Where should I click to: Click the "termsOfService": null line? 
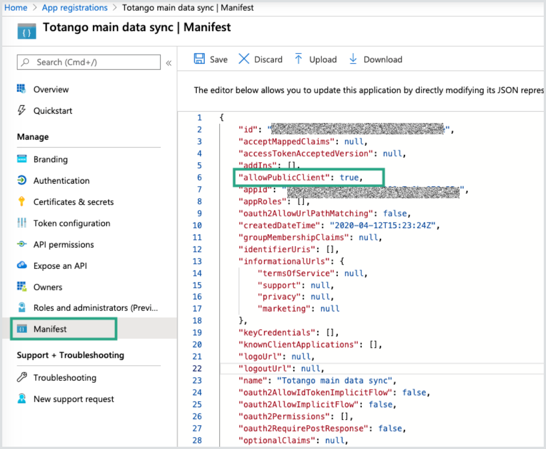(x=312, y=273)
